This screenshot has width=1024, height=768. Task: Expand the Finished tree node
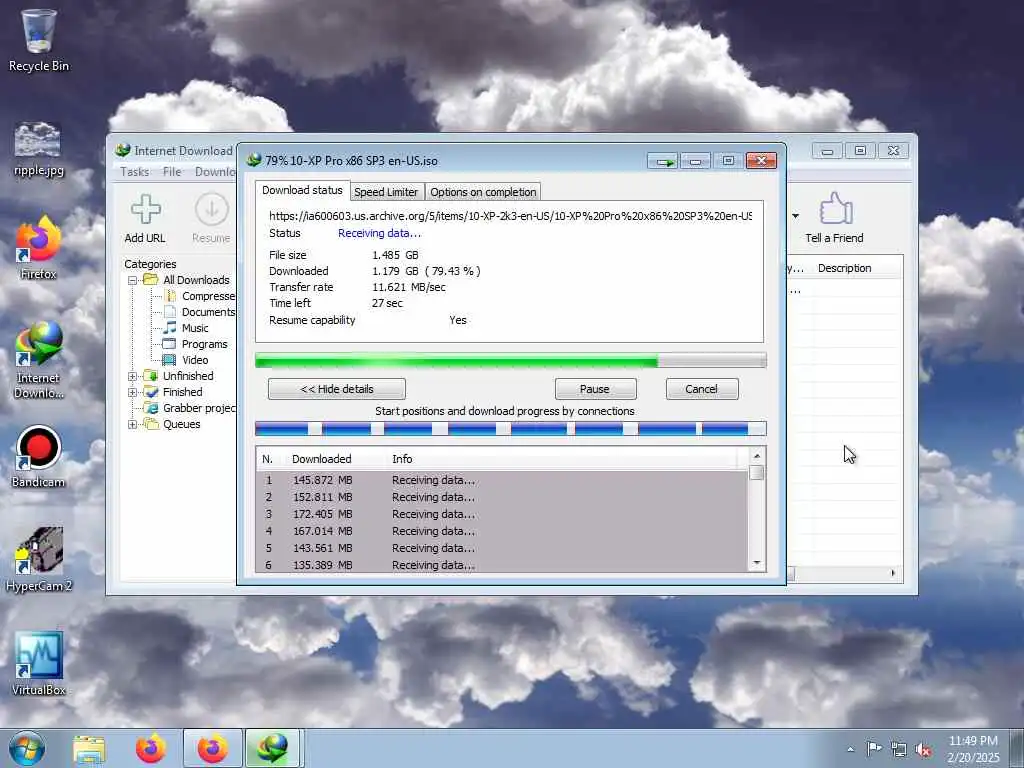(133, 392)
